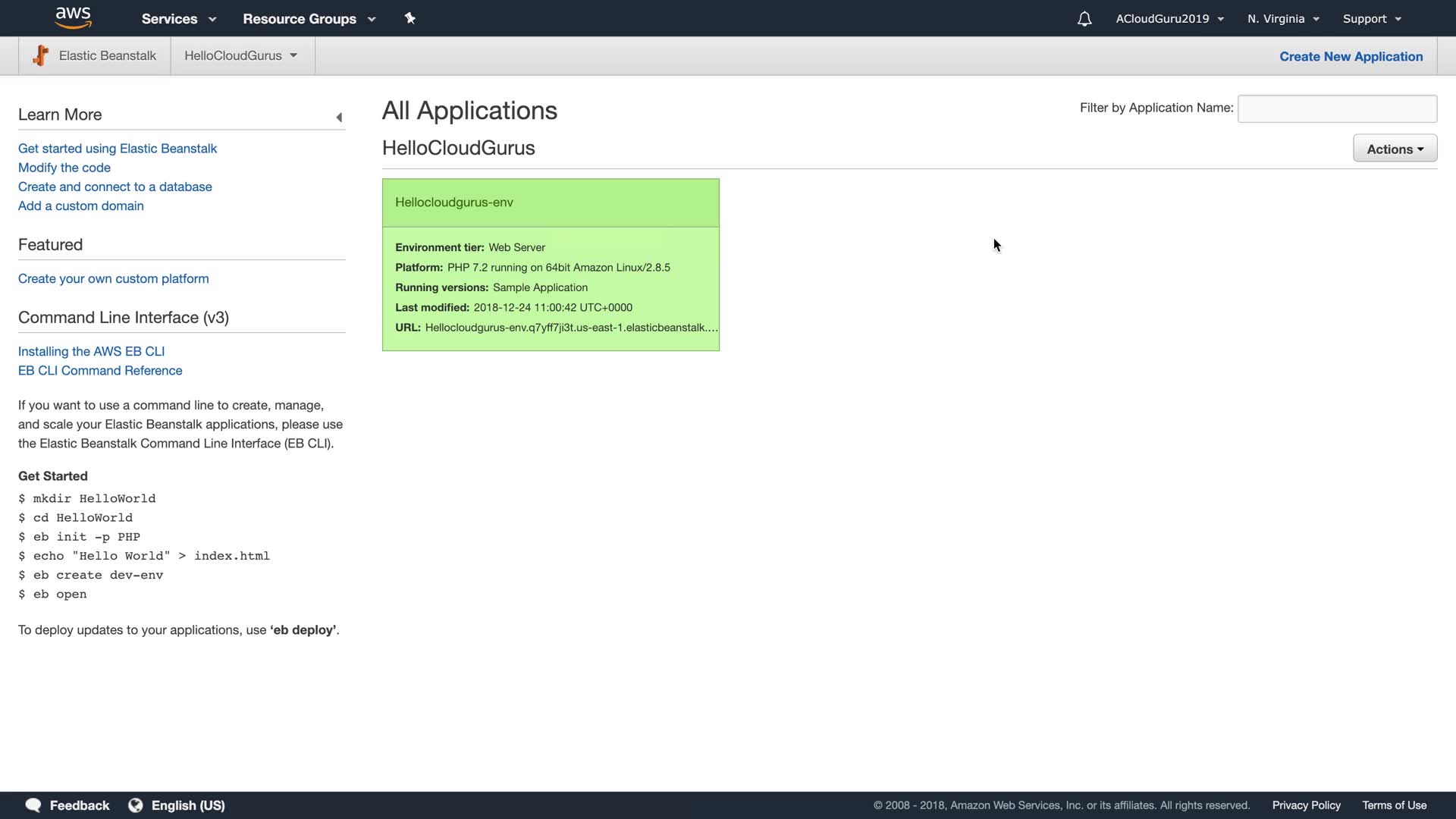The width and height of the screenshot is (1456, 819).
Task: Click the globe language icon
Action: click(136, 805)
